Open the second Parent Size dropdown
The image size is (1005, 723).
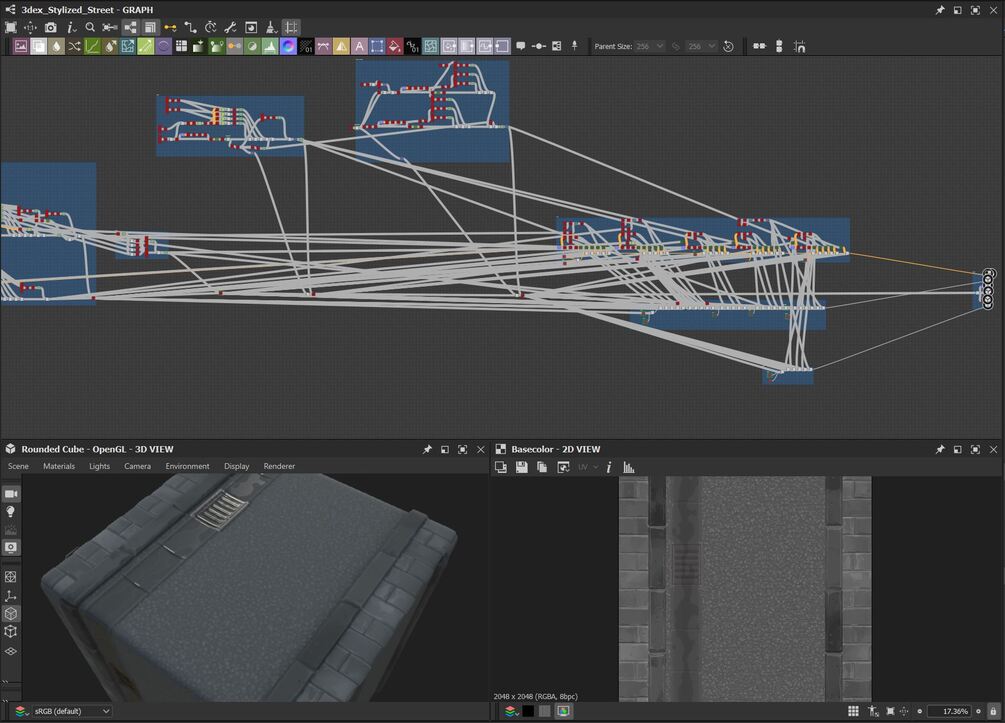(x=702, y=46)
